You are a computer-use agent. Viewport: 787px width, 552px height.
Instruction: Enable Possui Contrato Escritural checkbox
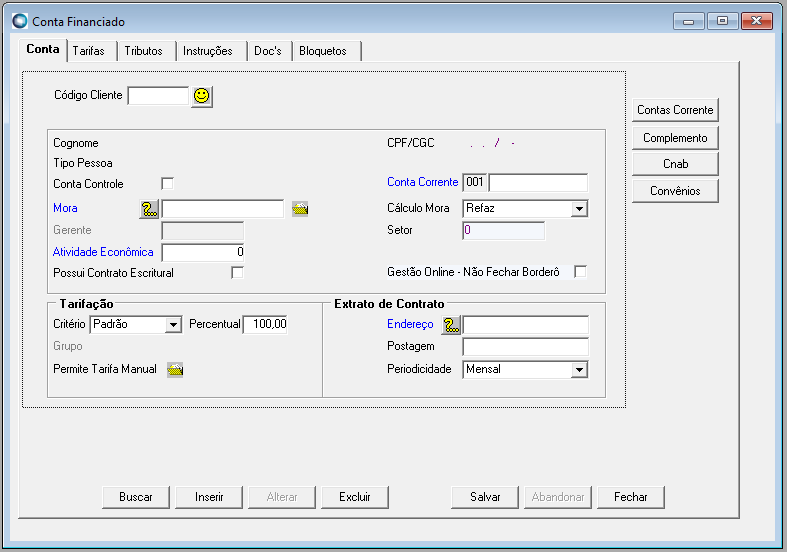(x=237, y=272)
